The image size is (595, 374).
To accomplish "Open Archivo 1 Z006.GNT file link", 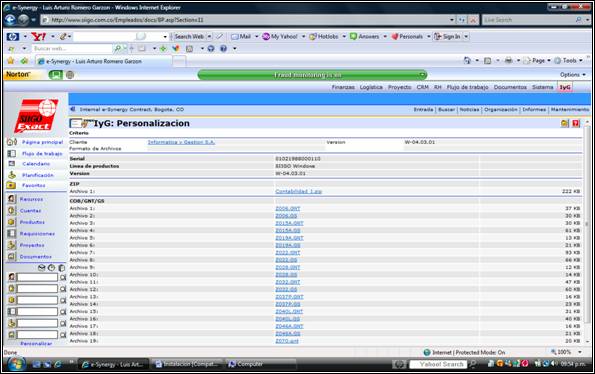I will click(x=288, y=209).
